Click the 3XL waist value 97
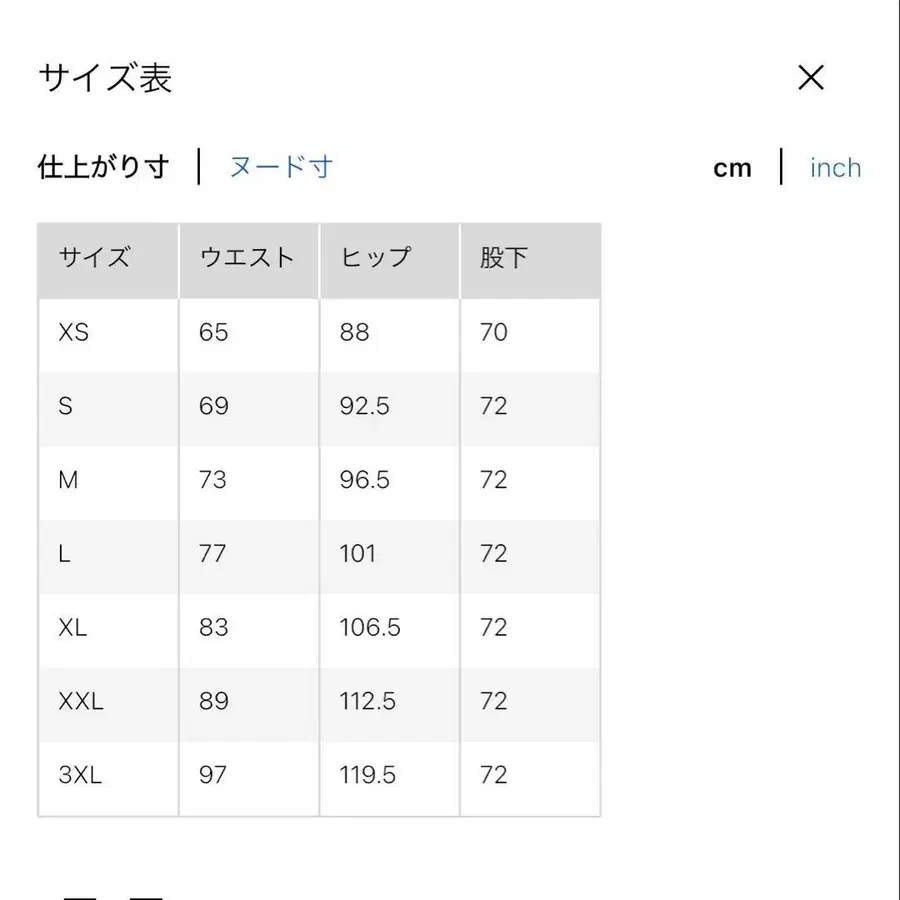 211,775
